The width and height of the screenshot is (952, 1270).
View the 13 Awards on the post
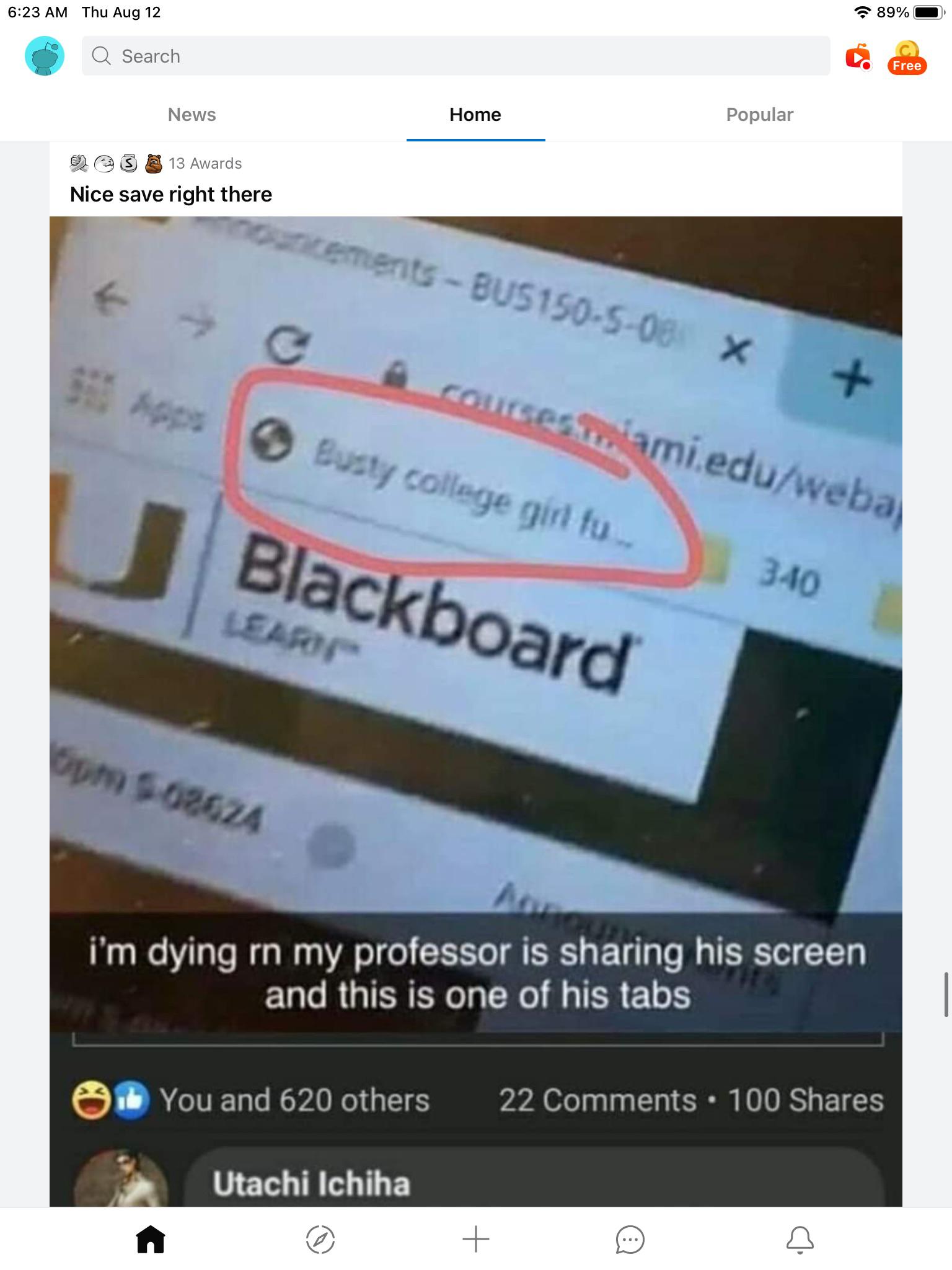tap(205, 163)
